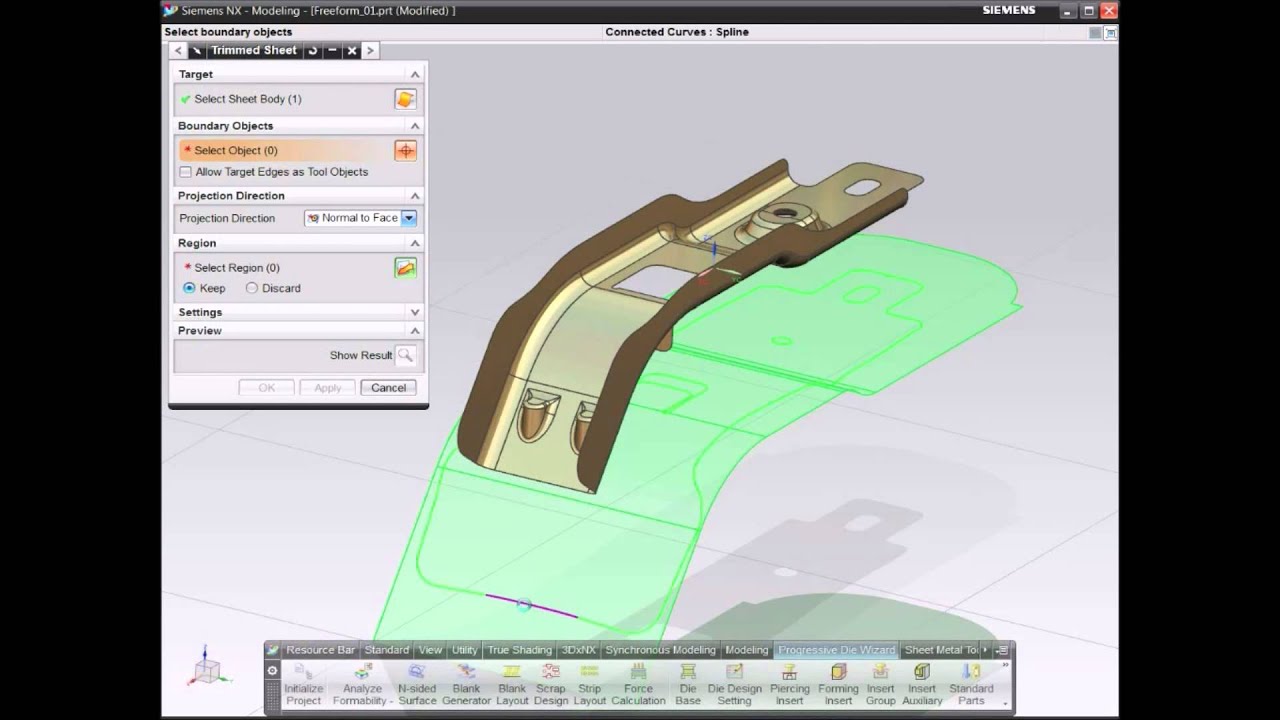Open Piercing Insert tool
This screenshot has width=1280, height=720.
(x=789, y=683)
